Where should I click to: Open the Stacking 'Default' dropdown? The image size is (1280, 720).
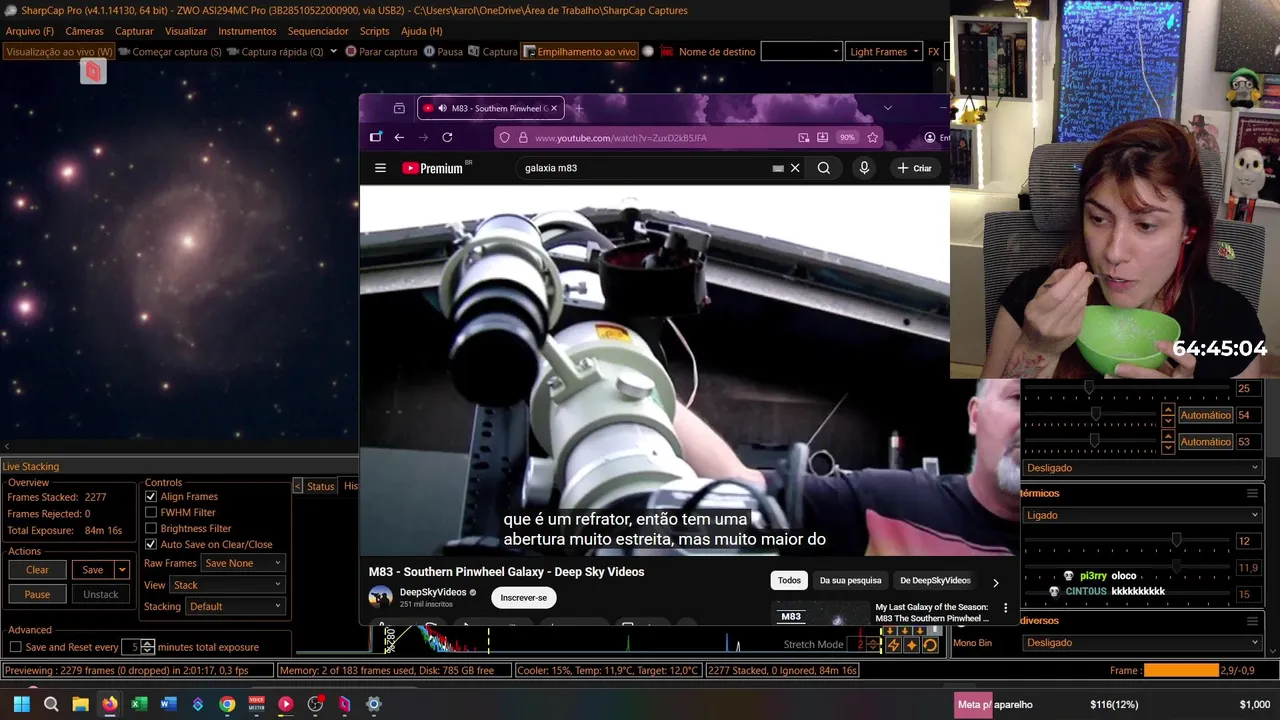click(x=235, y=606)
